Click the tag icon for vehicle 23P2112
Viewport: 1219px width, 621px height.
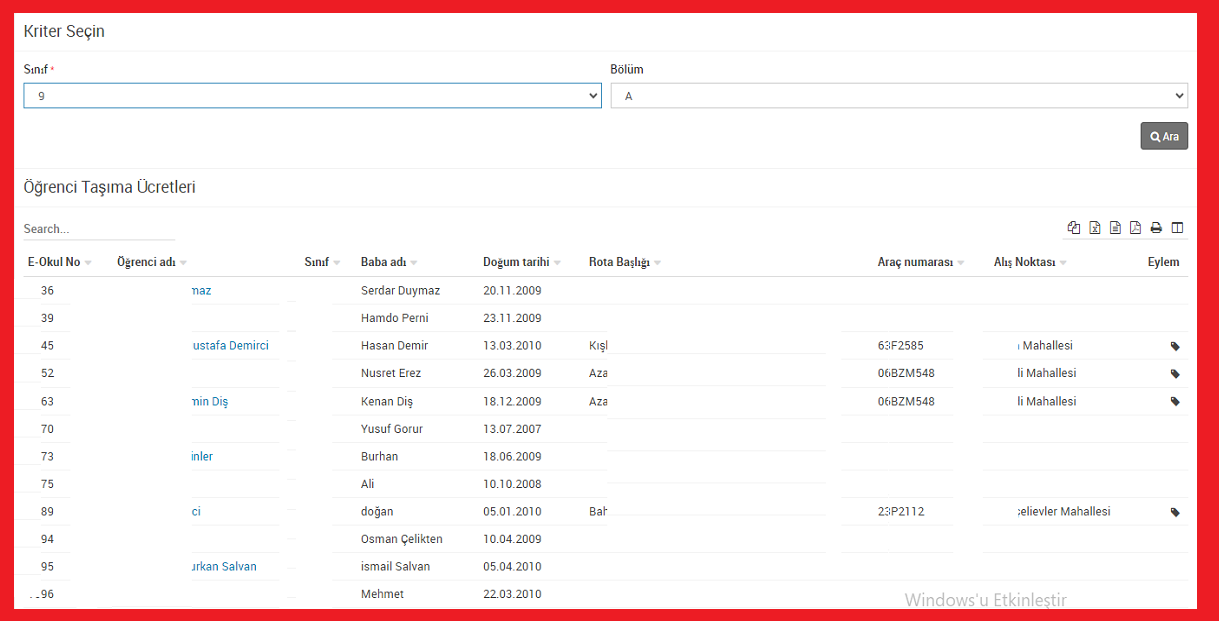[x=1175, y=512]
